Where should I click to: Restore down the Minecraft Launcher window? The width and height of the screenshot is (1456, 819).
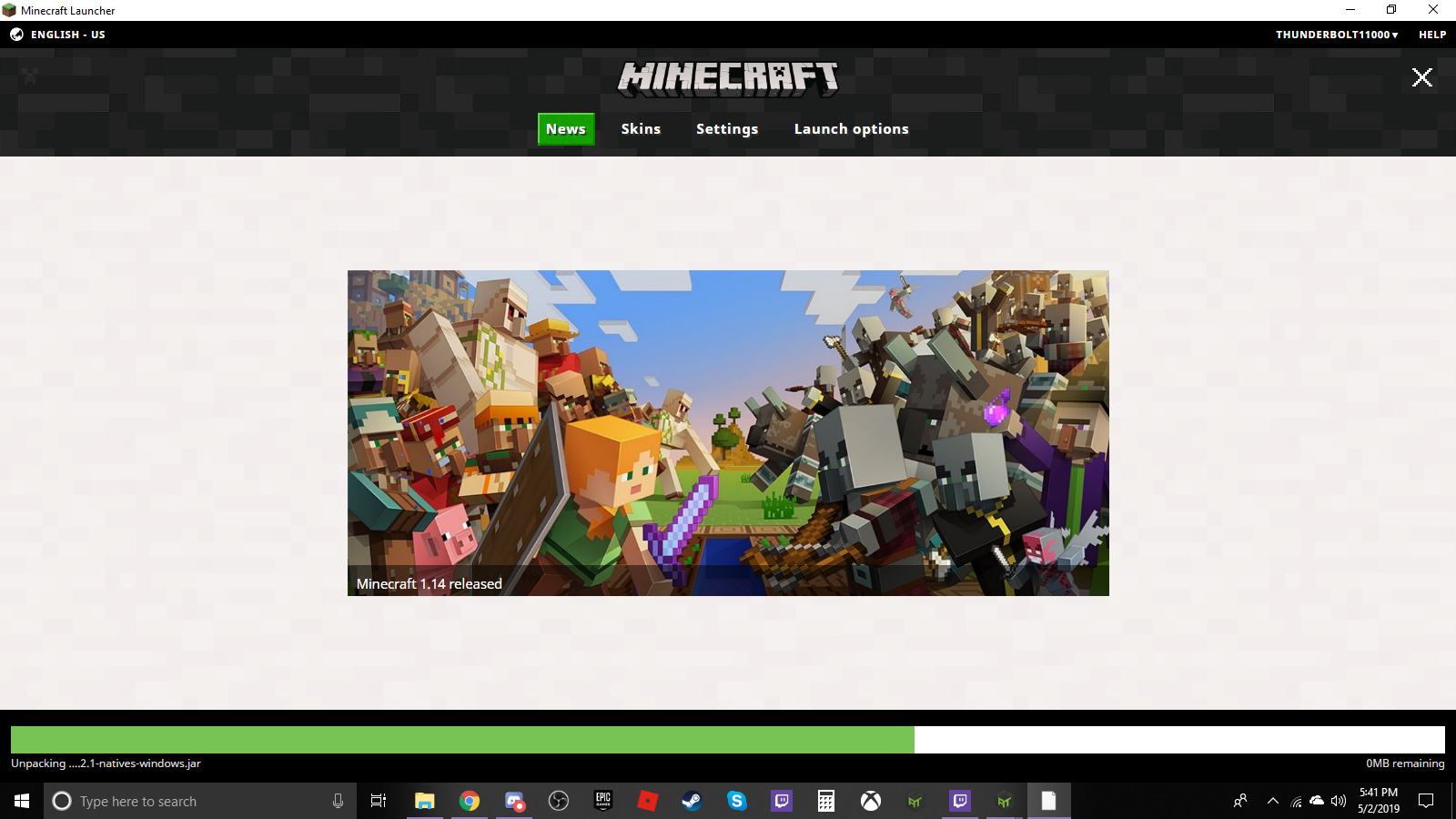point(1391,10)
